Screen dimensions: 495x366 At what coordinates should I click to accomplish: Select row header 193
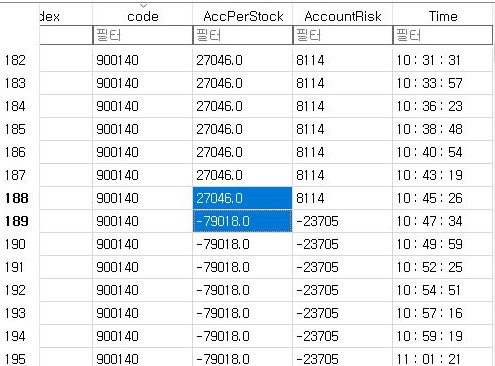19,313
